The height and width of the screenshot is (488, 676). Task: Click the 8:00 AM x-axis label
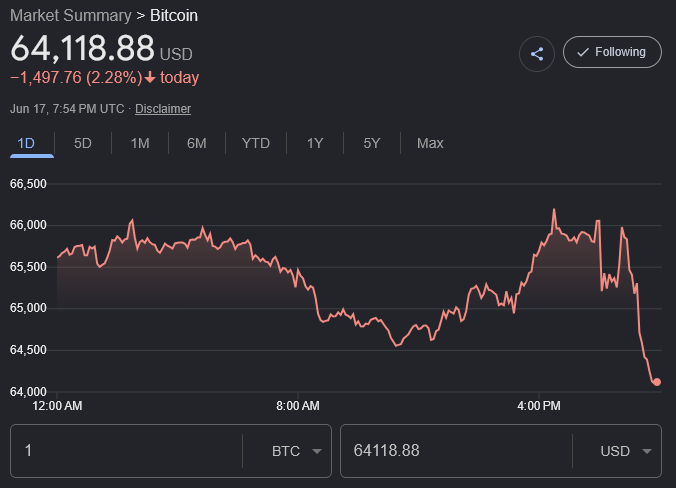298,406
